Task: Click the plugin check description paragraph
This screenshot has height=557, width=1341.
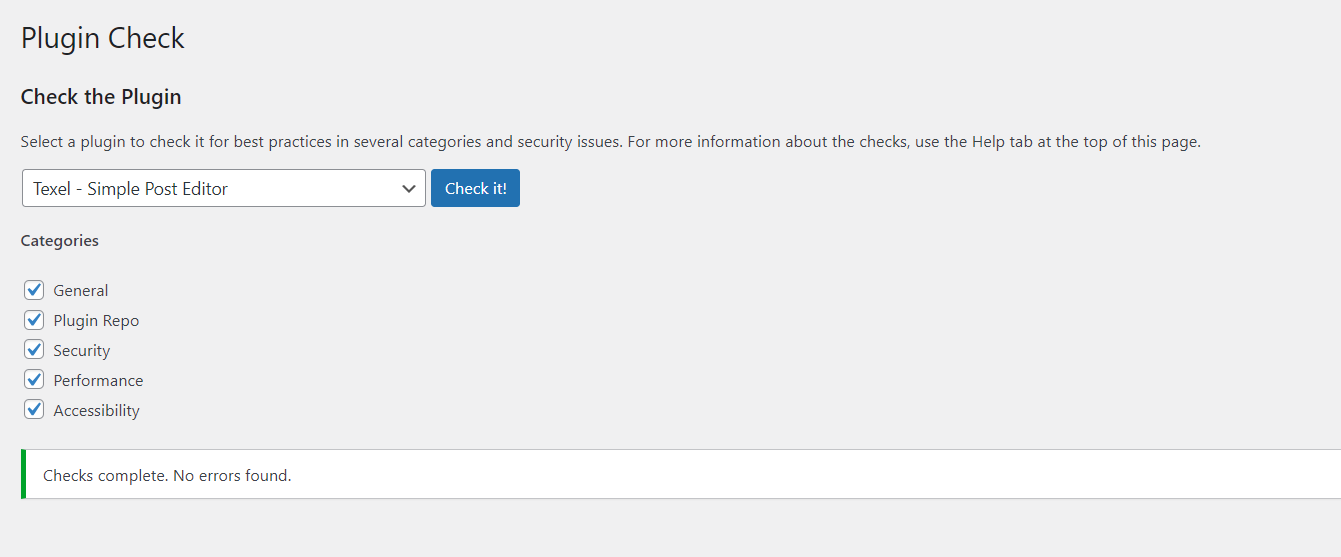Action: point(610,142)
